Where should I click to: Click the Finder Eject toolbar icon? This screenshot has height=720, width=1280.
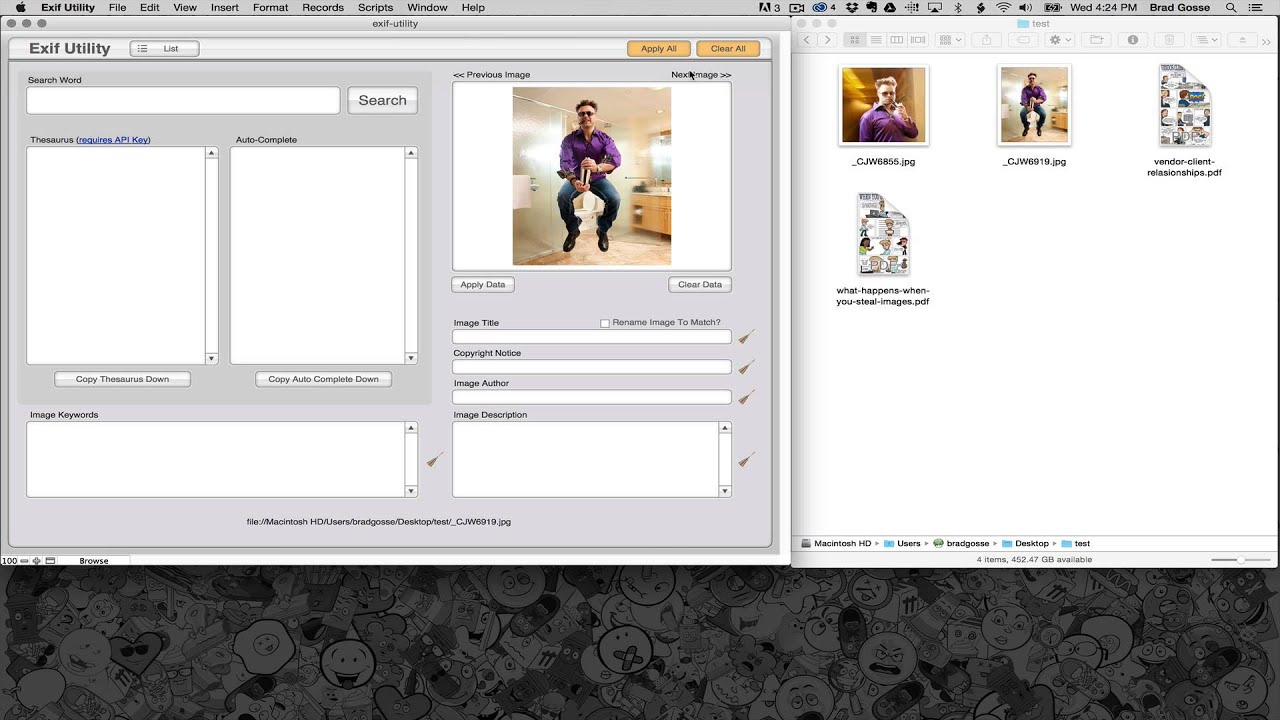pyautogui.click(x=1243, y=40)
